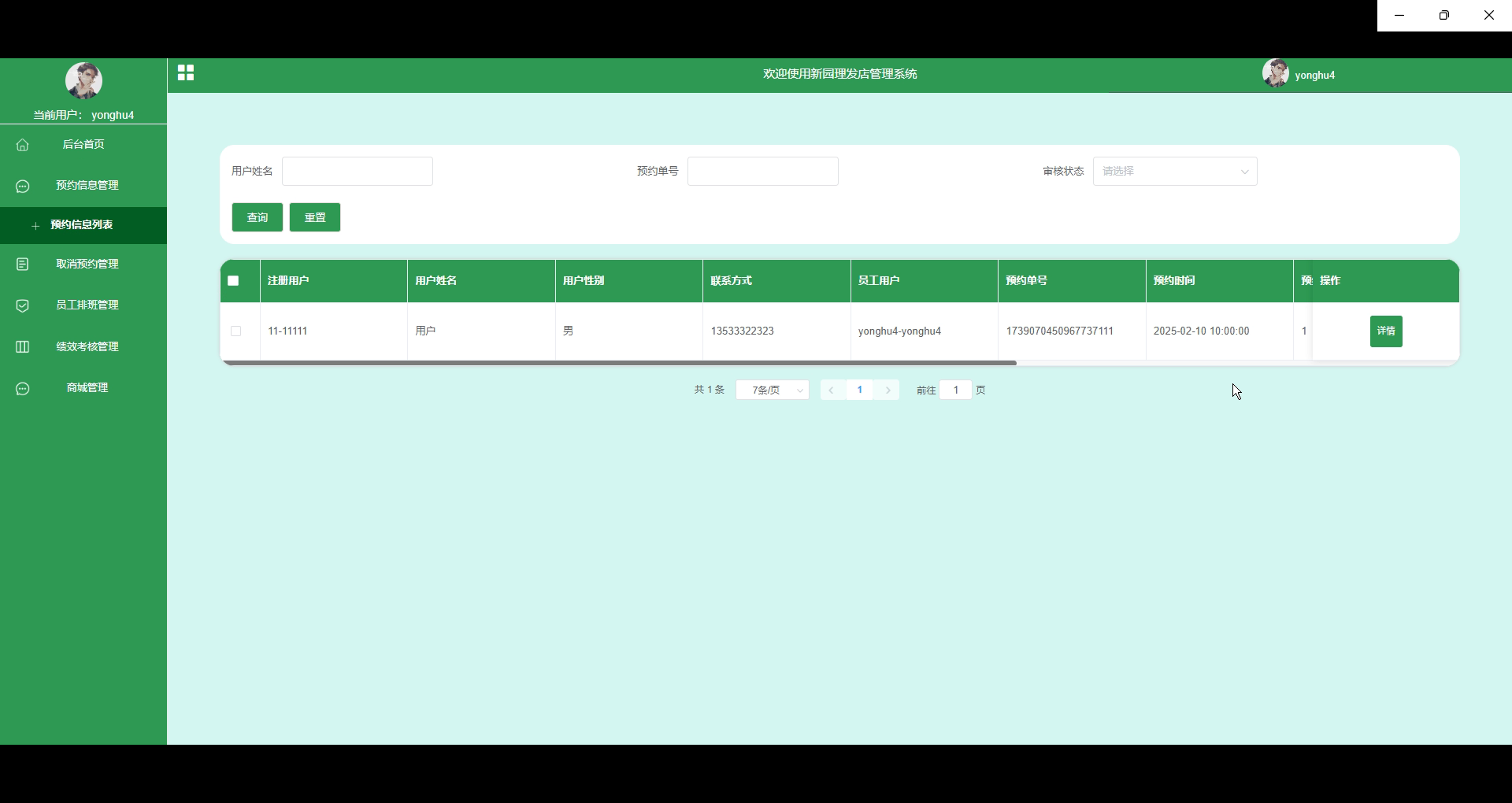Viewport: 1512px width, 803px height.
Task: Open the 员工排班管理 menu
Action: (83, 305)
